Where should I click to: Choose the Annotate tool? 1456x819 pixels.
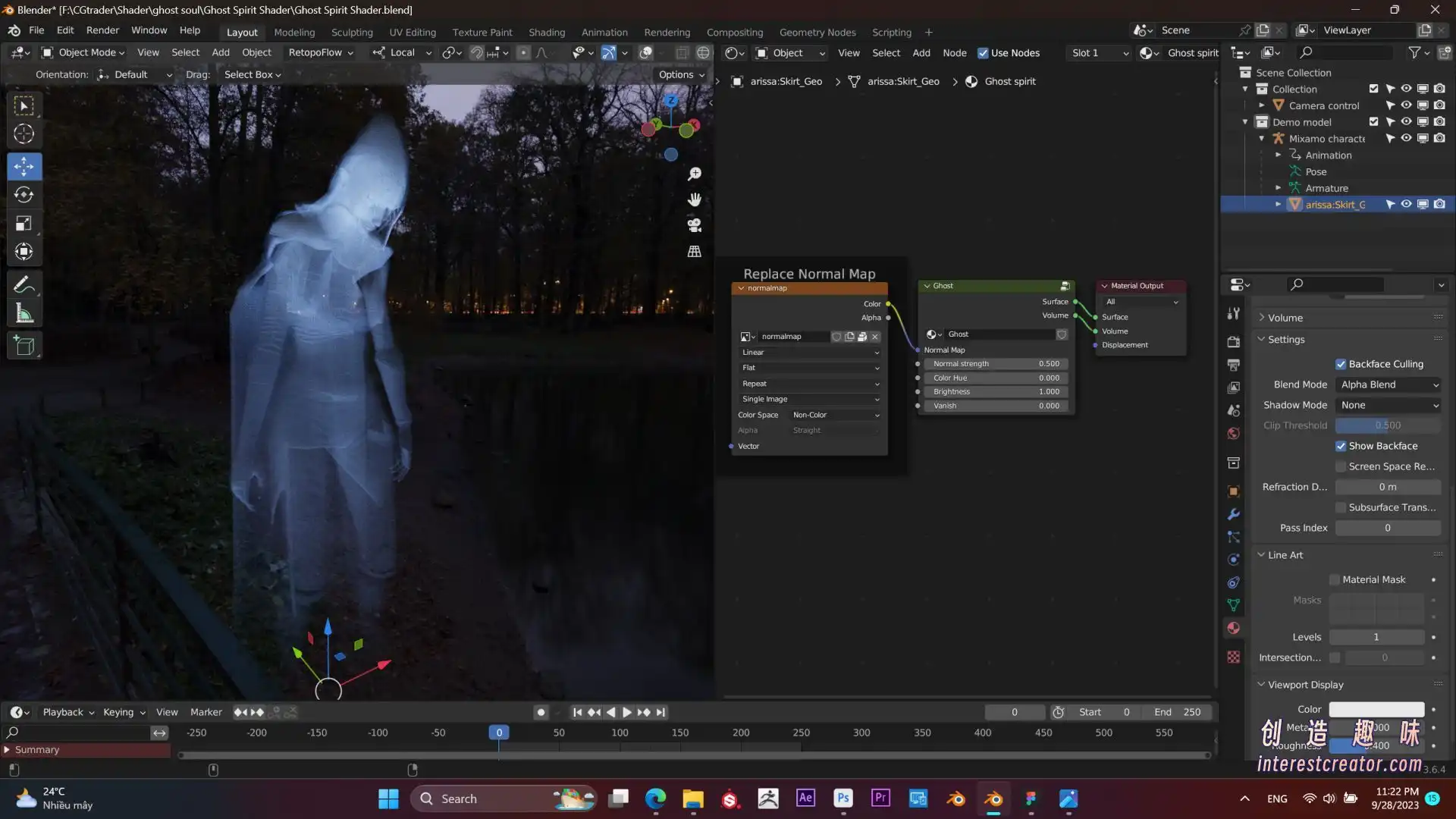[24, 285]
